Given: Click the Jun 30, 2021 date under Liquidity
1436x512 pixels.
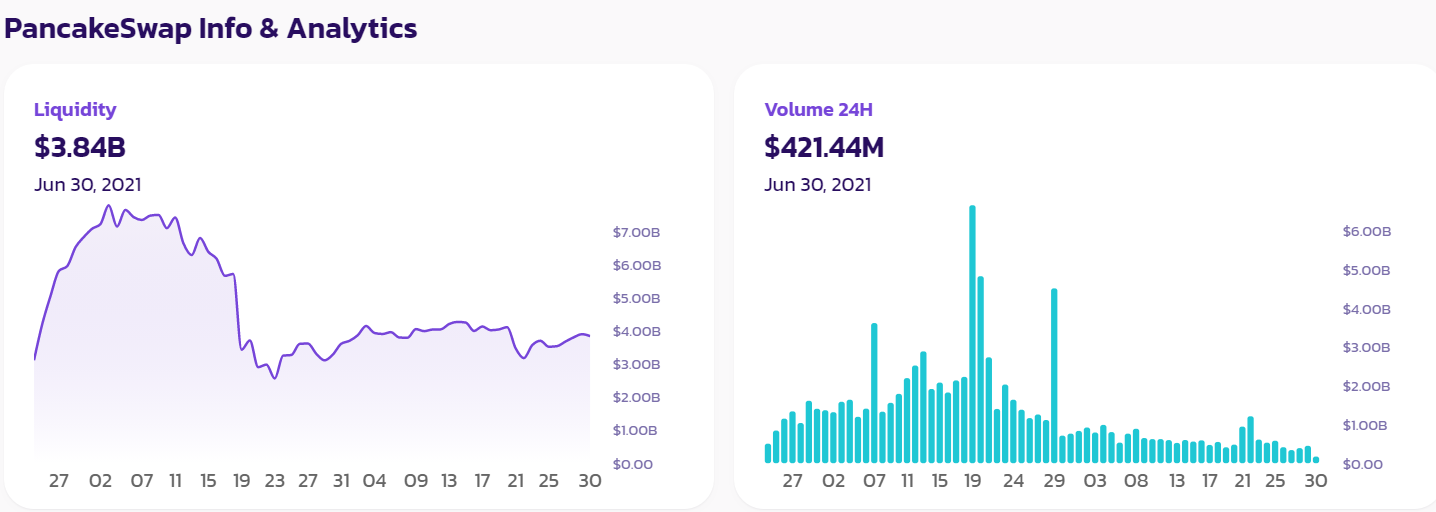Looking at the screenshot, I should [x=88, y=185].
